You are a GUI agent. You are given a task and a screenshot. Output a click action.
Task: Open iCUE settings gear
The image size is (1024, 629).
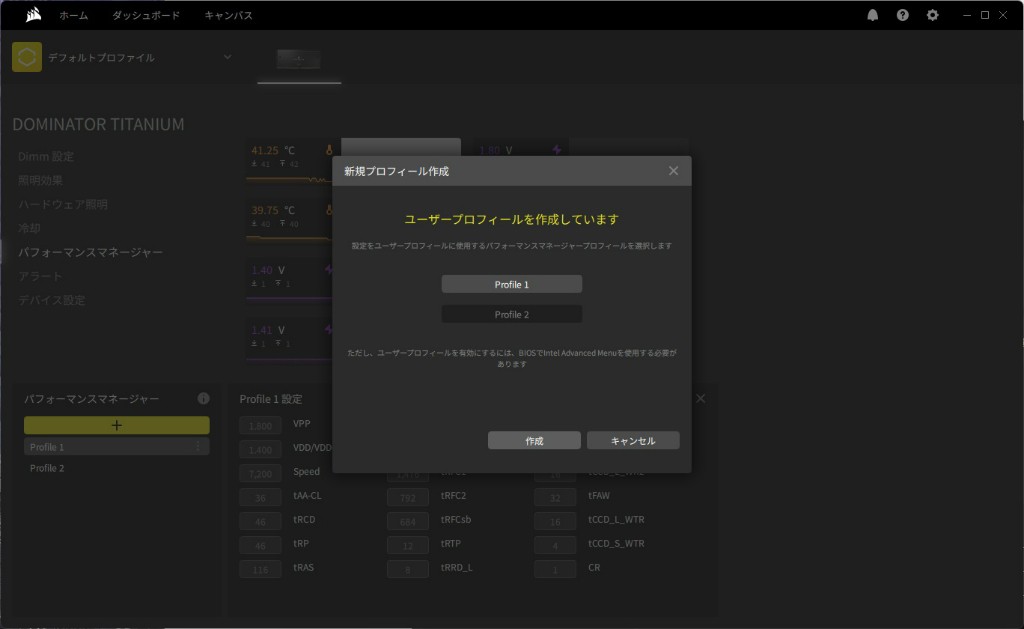pyautogui.click(x=932, y=15)
